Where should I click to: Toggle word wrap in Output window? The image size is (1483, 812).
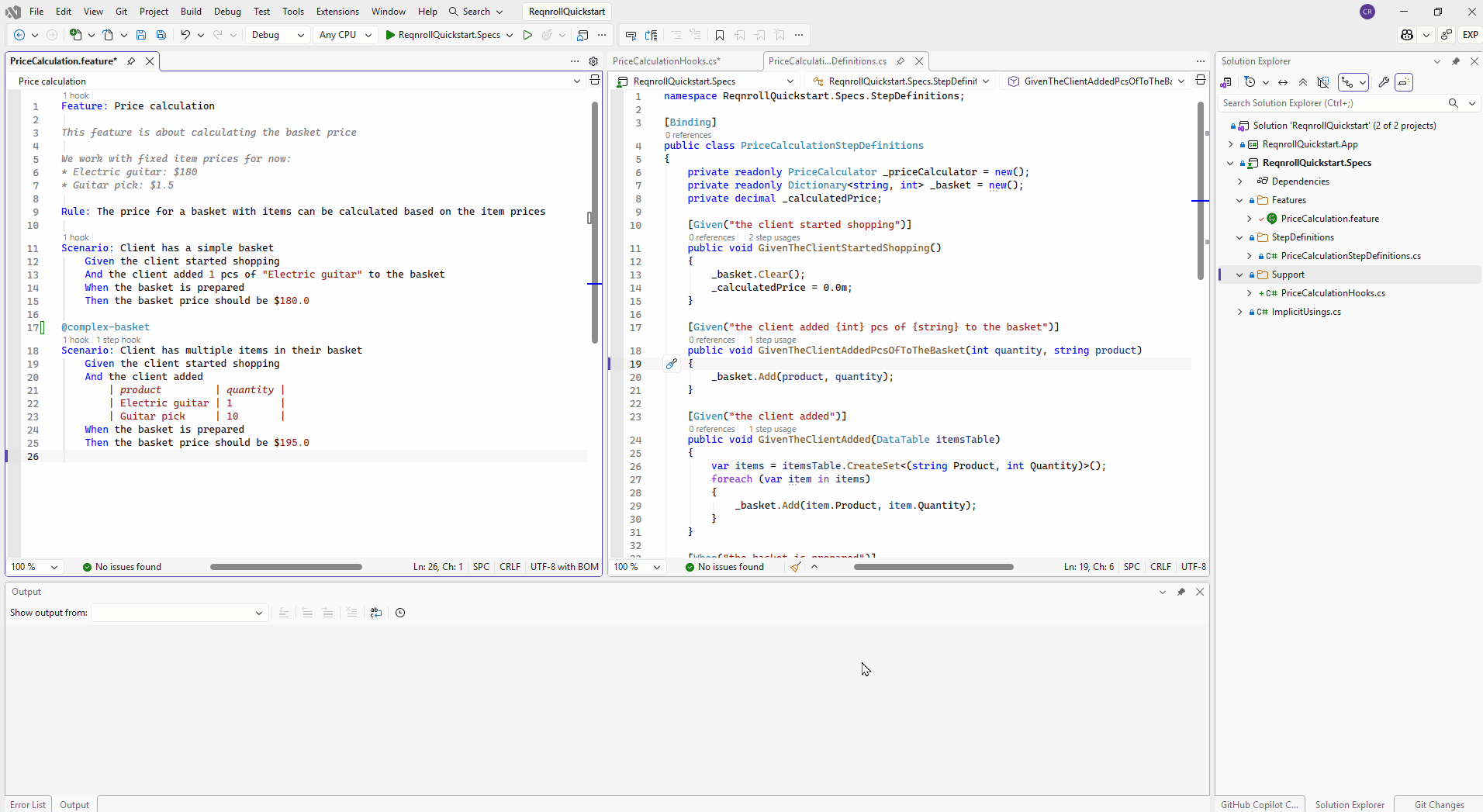point(376,613)
